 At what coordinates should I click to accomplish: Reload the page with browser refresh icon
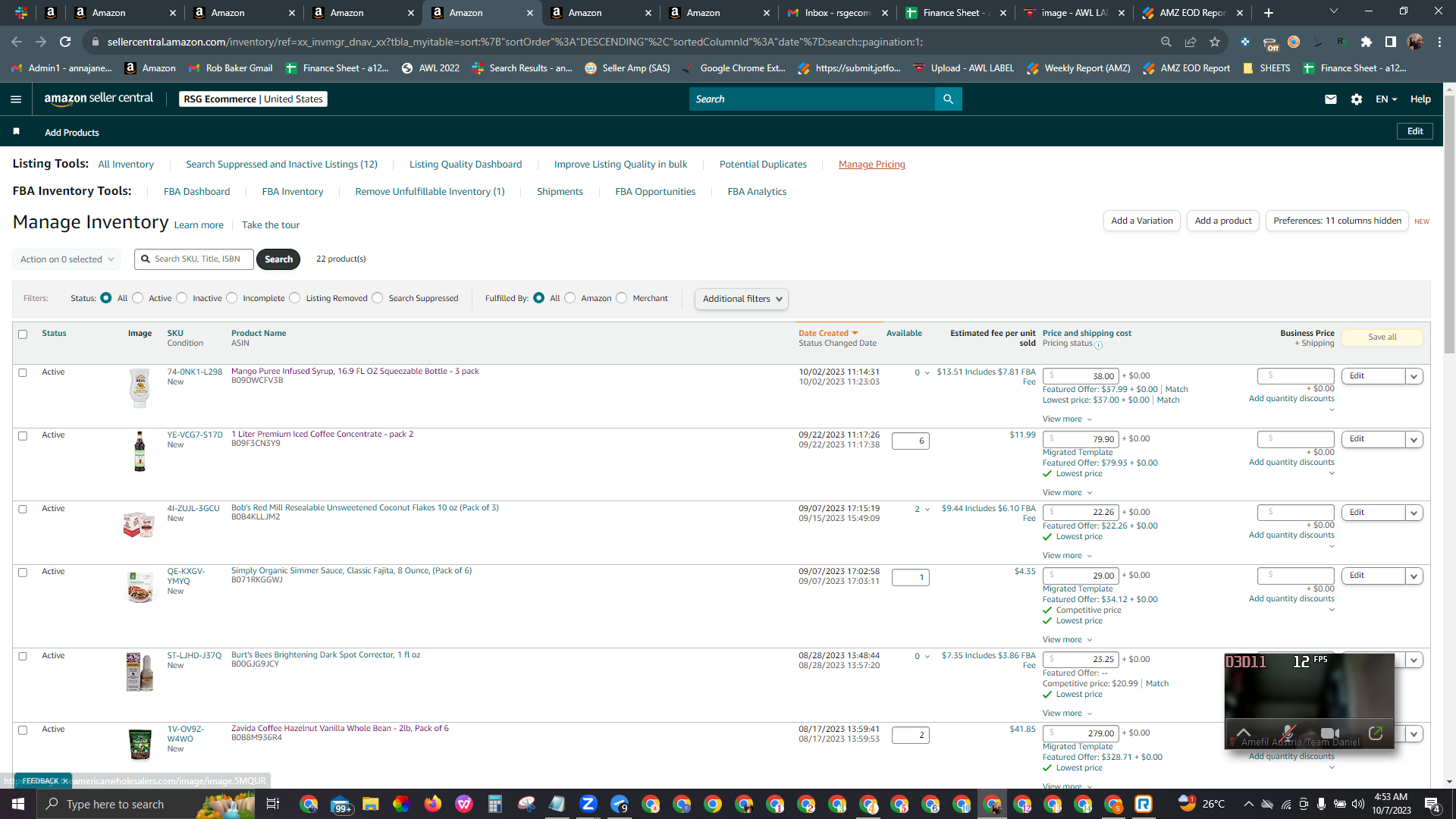(x=65, y=42)
